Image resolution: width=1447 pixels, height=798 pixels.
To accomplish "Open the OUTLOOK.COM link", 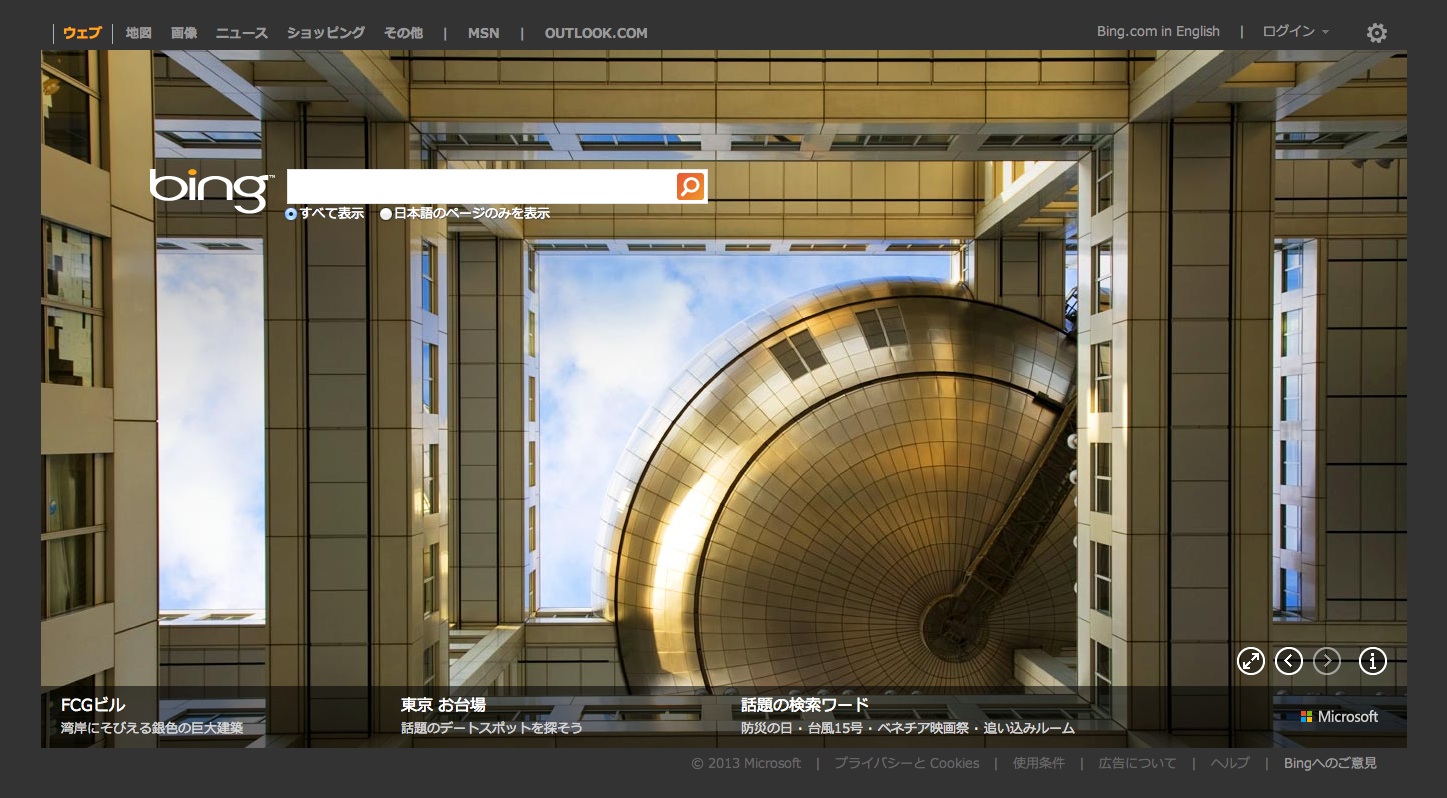I will pos(596,33).
